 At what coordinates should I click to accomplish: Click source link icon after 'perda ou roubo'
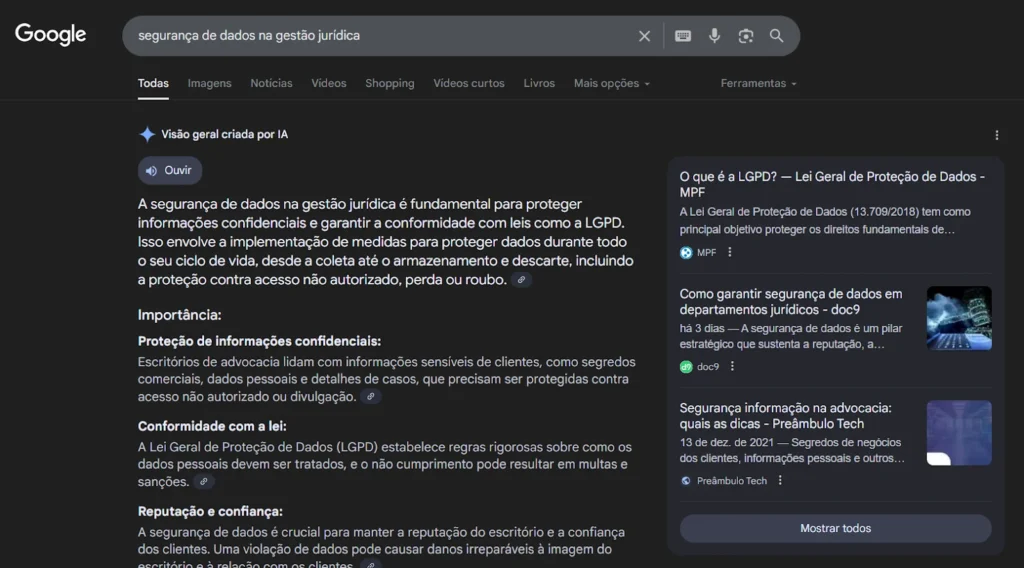pyautogui.click(x=521, y=280)
